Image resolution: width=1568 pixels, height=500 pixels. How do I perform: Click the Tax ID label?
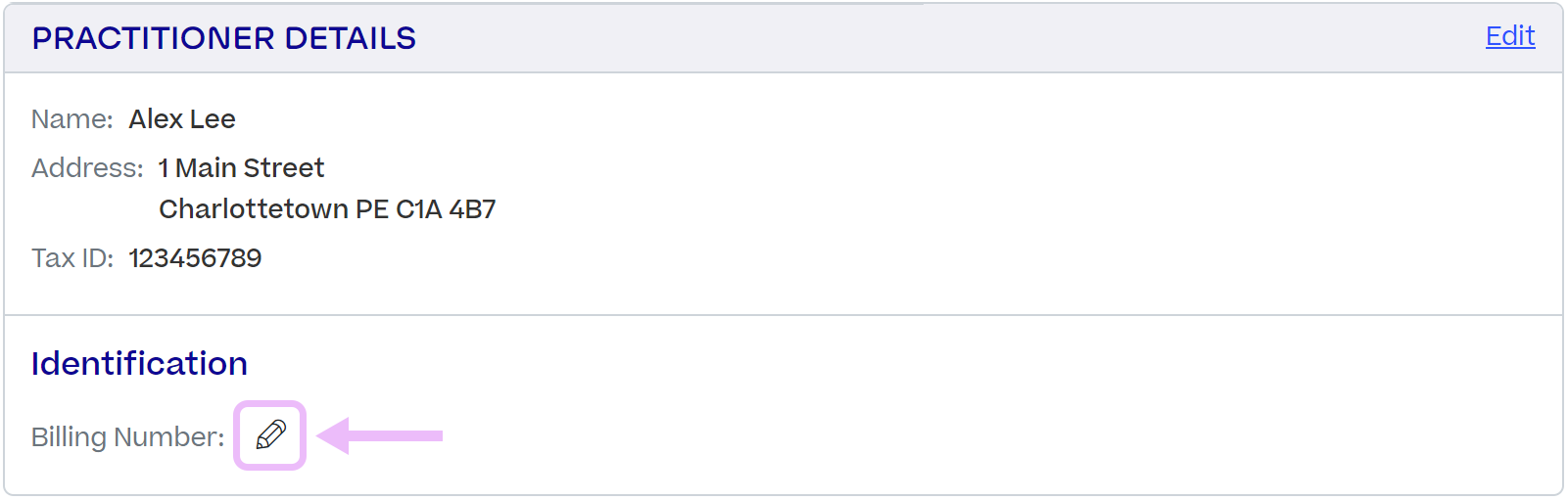[72, 258]
